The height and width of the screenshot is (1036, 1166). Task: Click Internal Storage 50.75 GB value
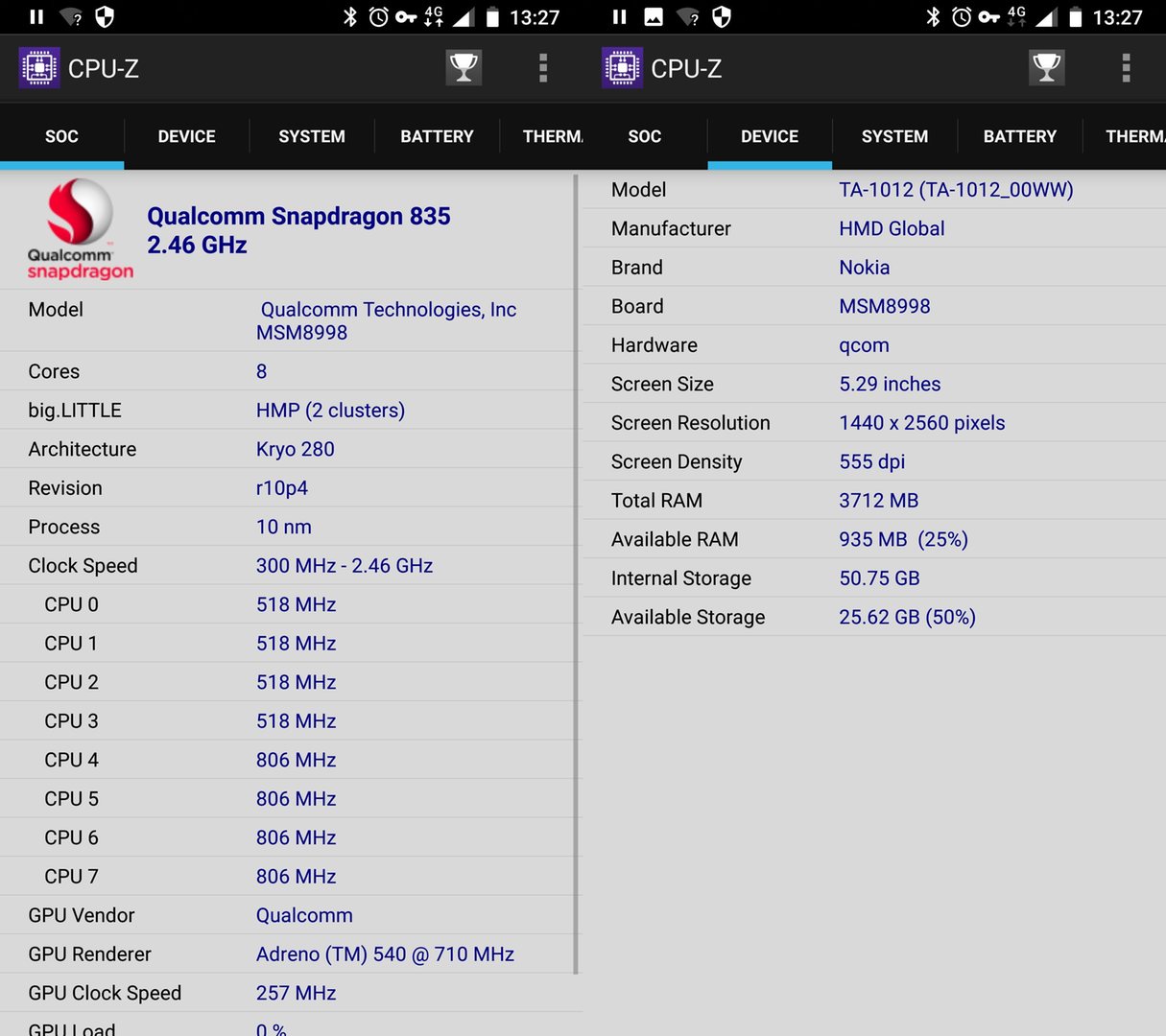(x=879, y=578)
